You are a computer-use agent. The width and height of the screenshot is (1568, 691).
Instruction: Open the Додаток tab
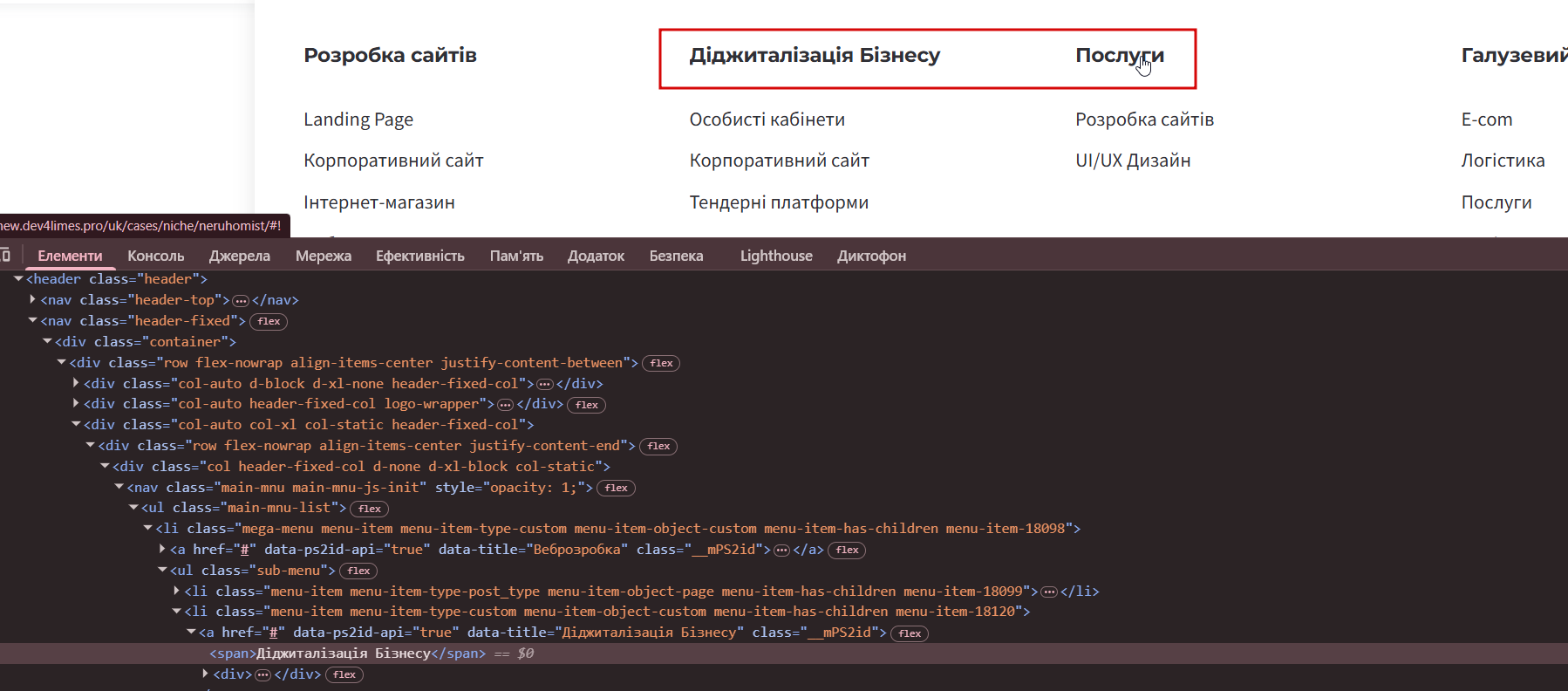[x=597, y=257]
